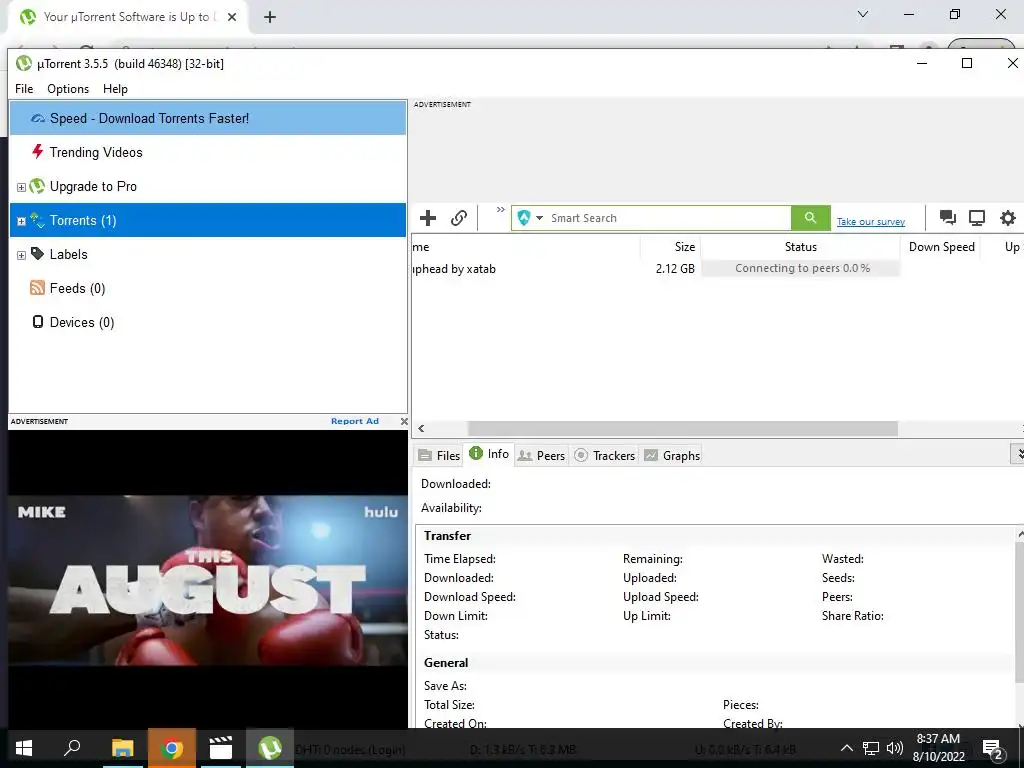
Task: Click the remote monitor toolbar icon
Action: [977, 217]
